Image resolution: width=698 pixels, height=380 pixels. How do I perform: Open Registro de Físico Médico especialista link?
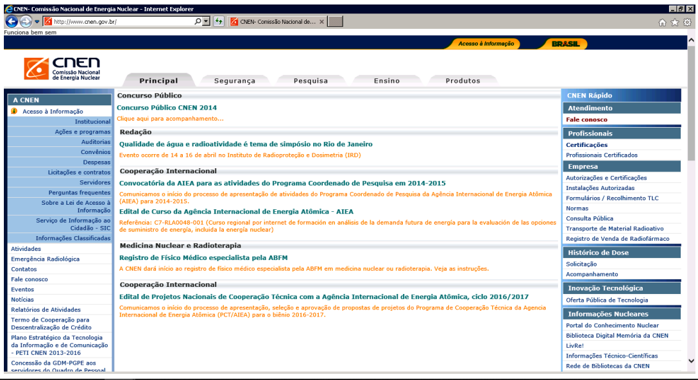tap(203, 258)
